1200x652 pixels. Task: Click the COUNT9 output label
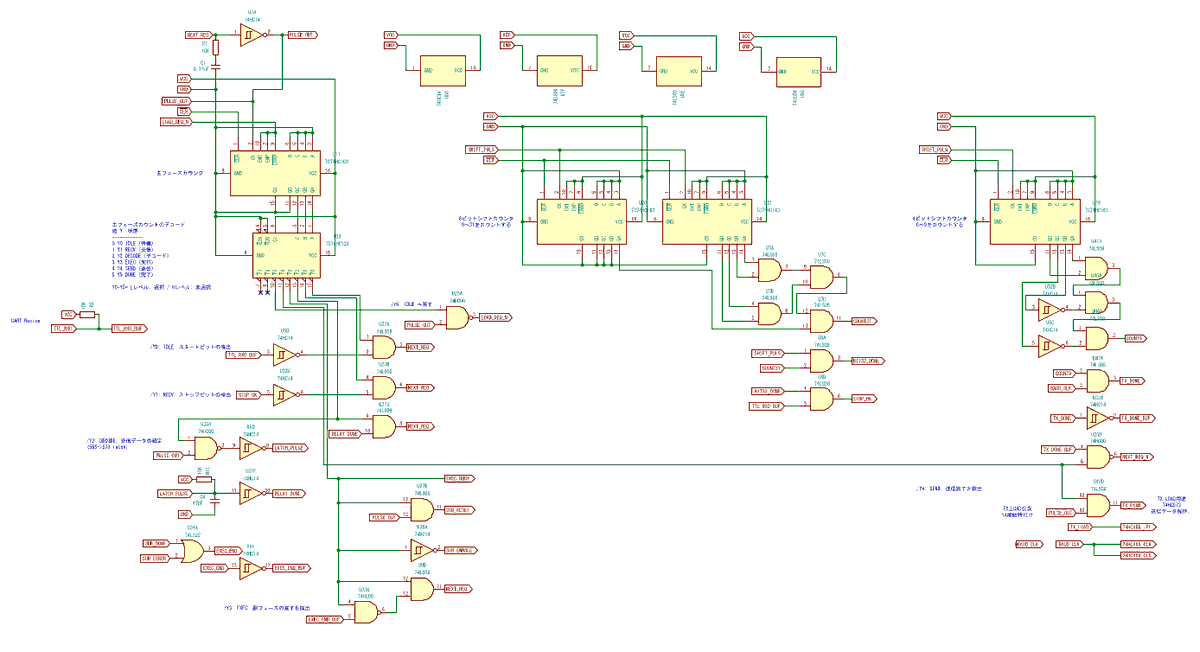pyautogui.click(x=1136, y=338)
